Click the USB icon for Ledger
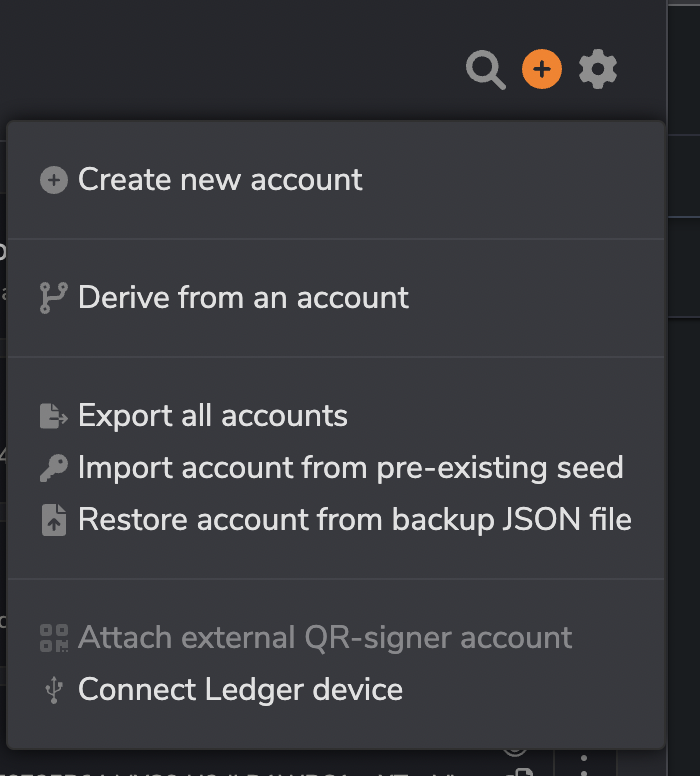The height and width of the screenshot is (776, 700). tap(54, 690)
